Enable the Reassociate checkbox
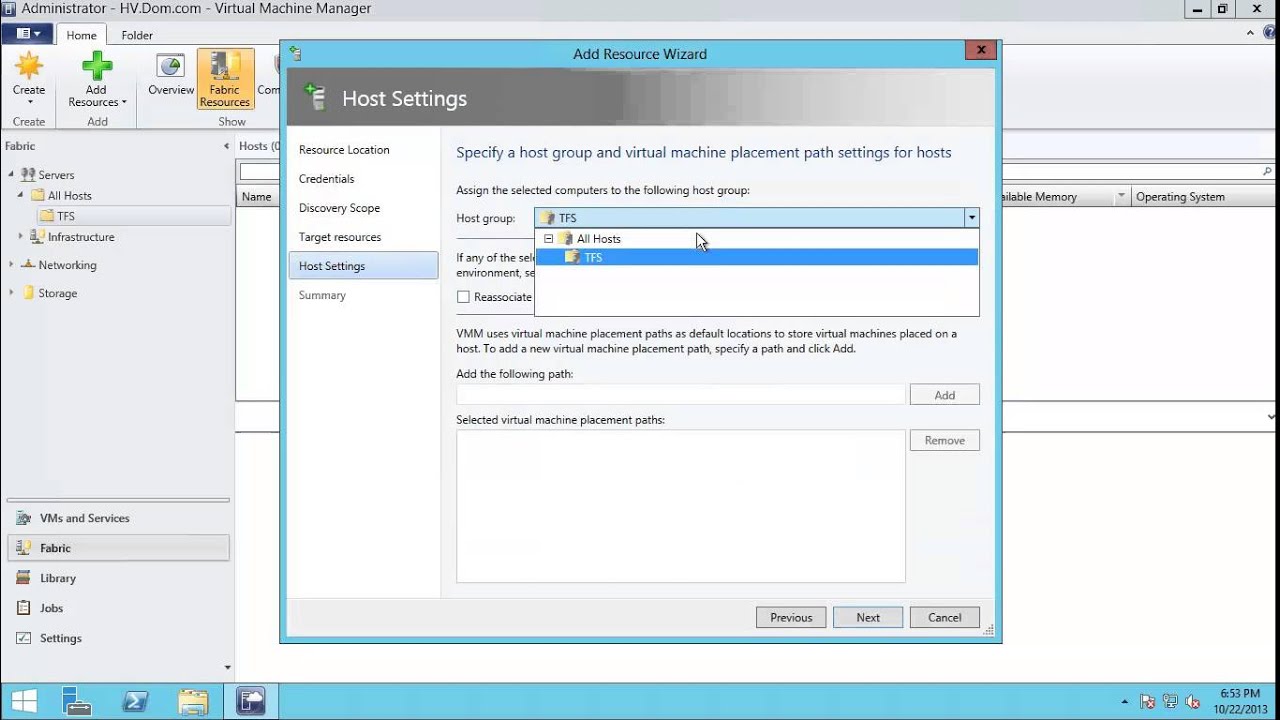The image size is (1280, 720). point(463,297)
